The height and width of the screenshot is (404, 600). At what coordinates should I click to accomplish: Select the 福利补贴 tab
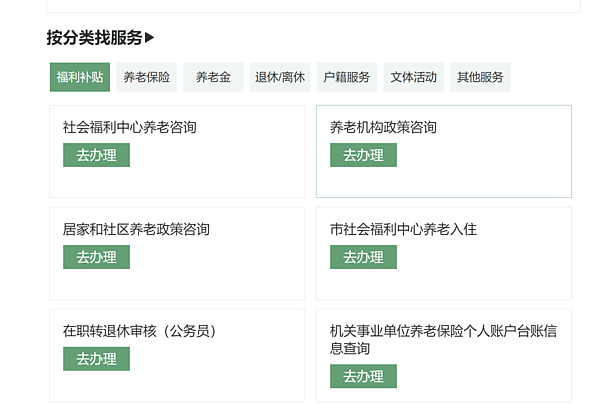coord(80,77)
